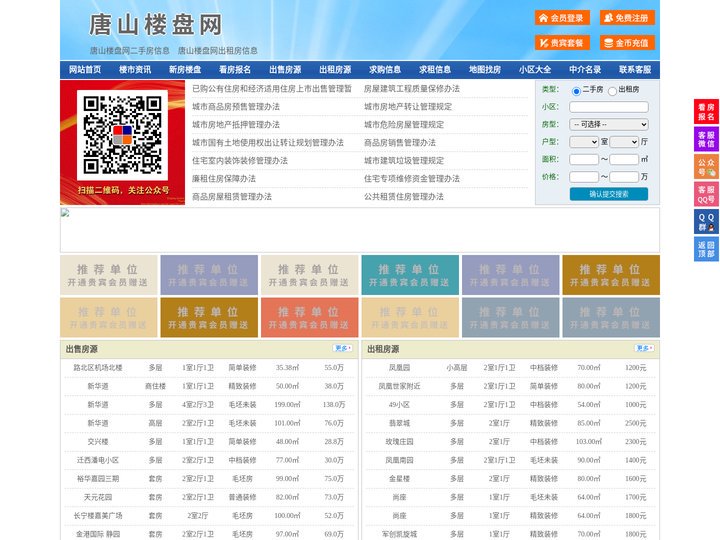This screenshot has width=720, height=540.
Task: Click the minimum 价格 input field
Action: (584, 177)
